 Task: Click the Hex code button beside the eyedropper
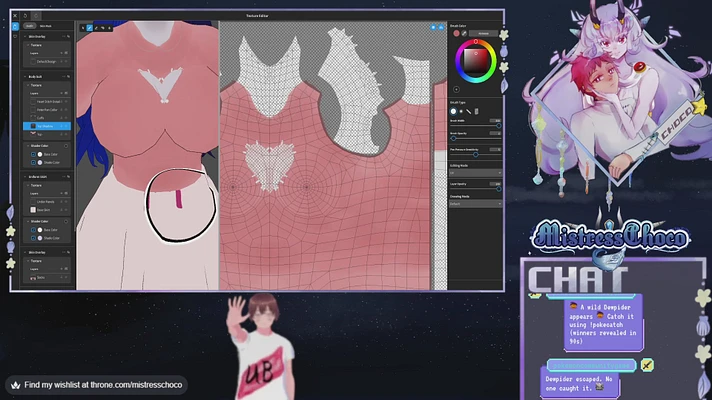483,33
